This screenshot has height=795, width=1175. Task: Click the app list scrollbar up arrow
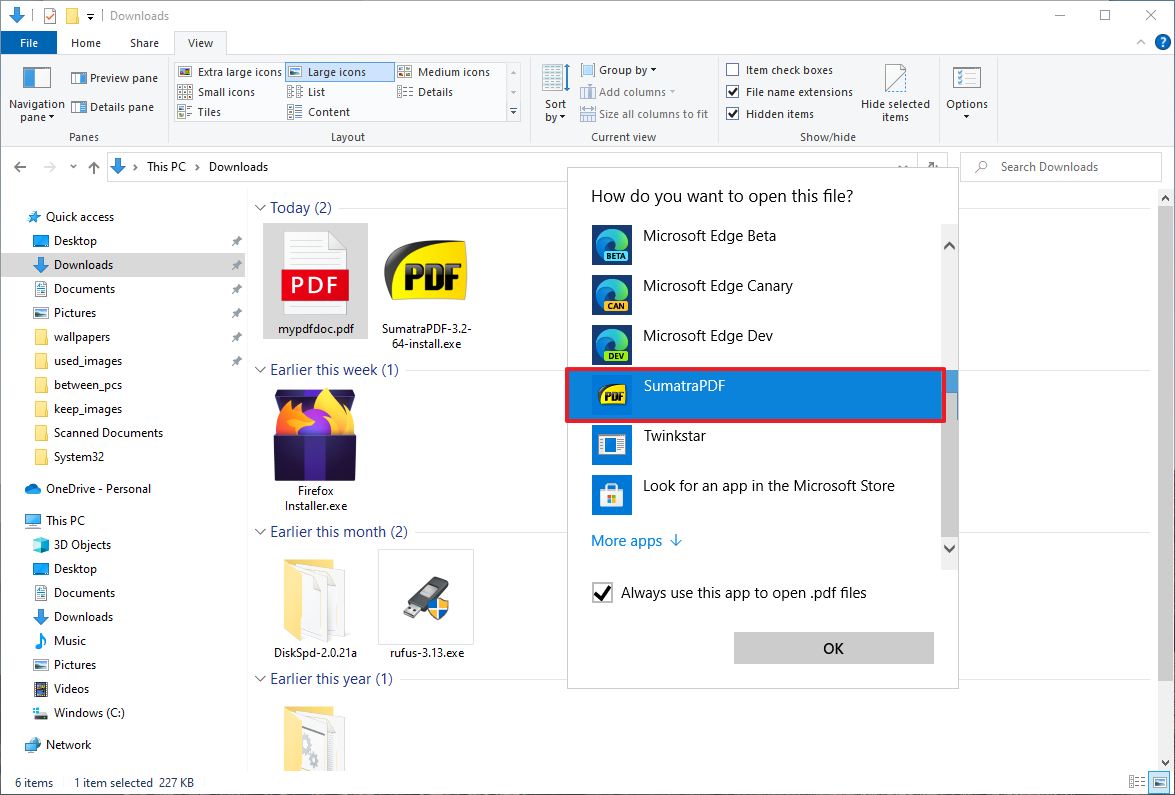(x=949, y=246)
